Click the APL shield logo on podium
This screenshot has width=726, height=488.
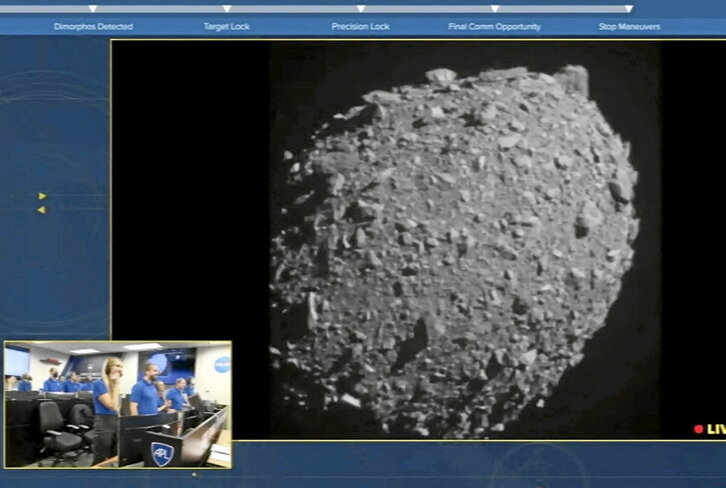pyautogui.click(x=162, y=454)
